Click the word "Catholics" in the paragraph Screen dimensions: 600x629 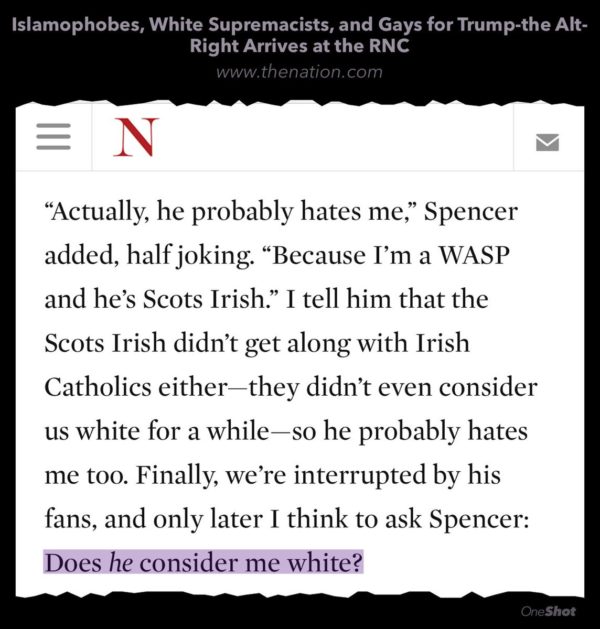pyautogui.click(x=103, y=386)
